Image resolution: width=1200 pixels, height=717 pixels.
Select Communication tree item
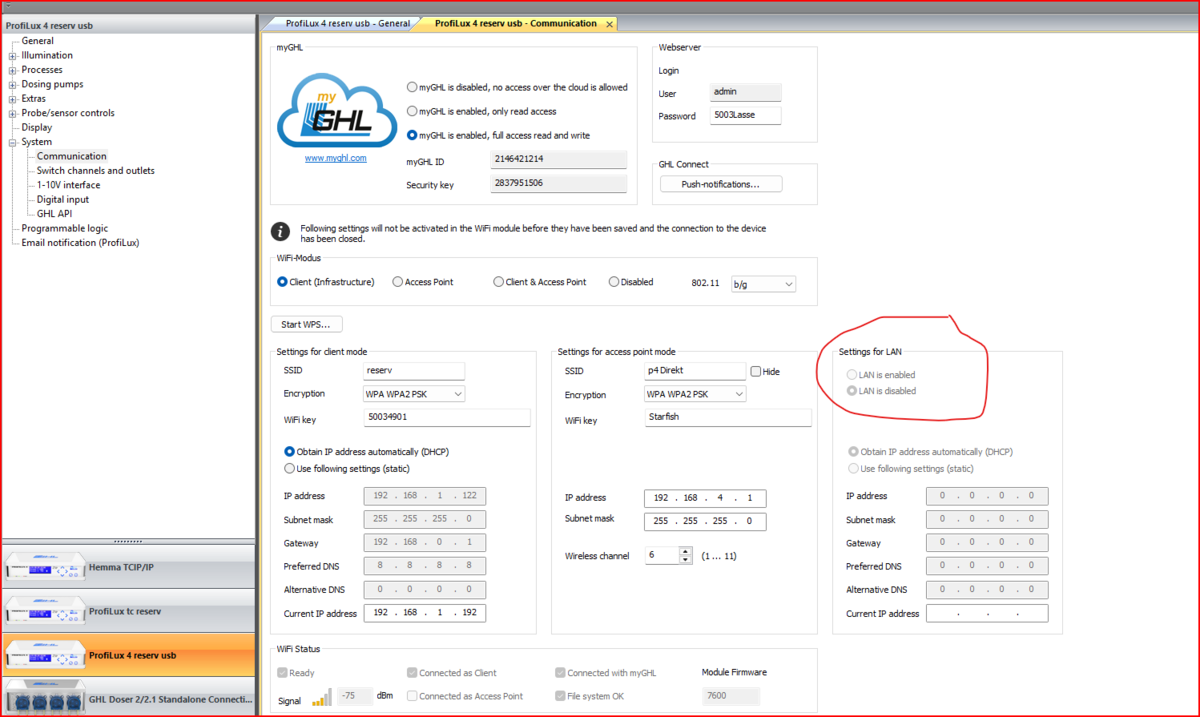click(x=72, y=156)
